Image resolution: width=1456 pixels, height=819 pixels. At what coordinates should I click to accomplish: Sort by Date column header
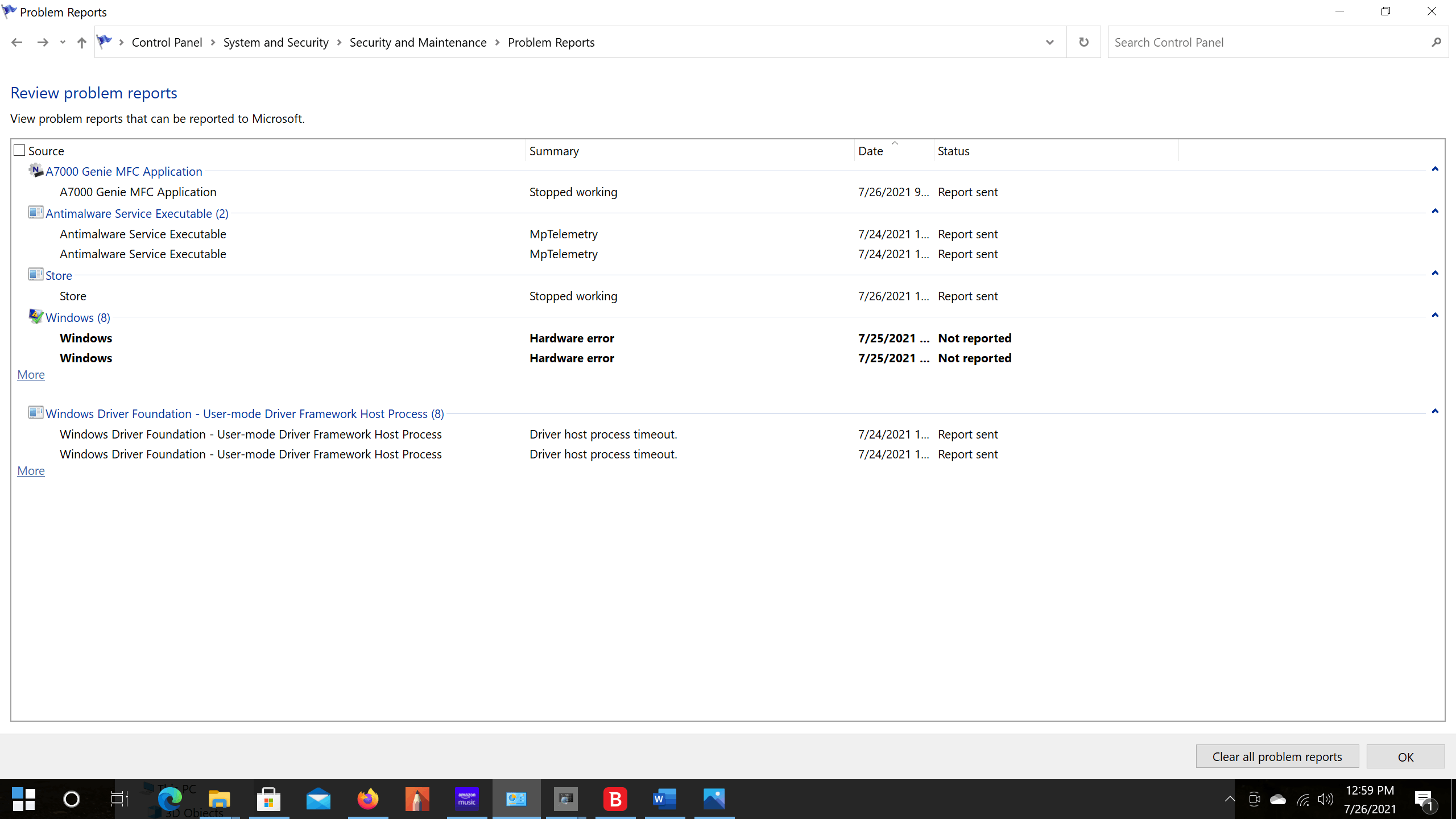894,151
